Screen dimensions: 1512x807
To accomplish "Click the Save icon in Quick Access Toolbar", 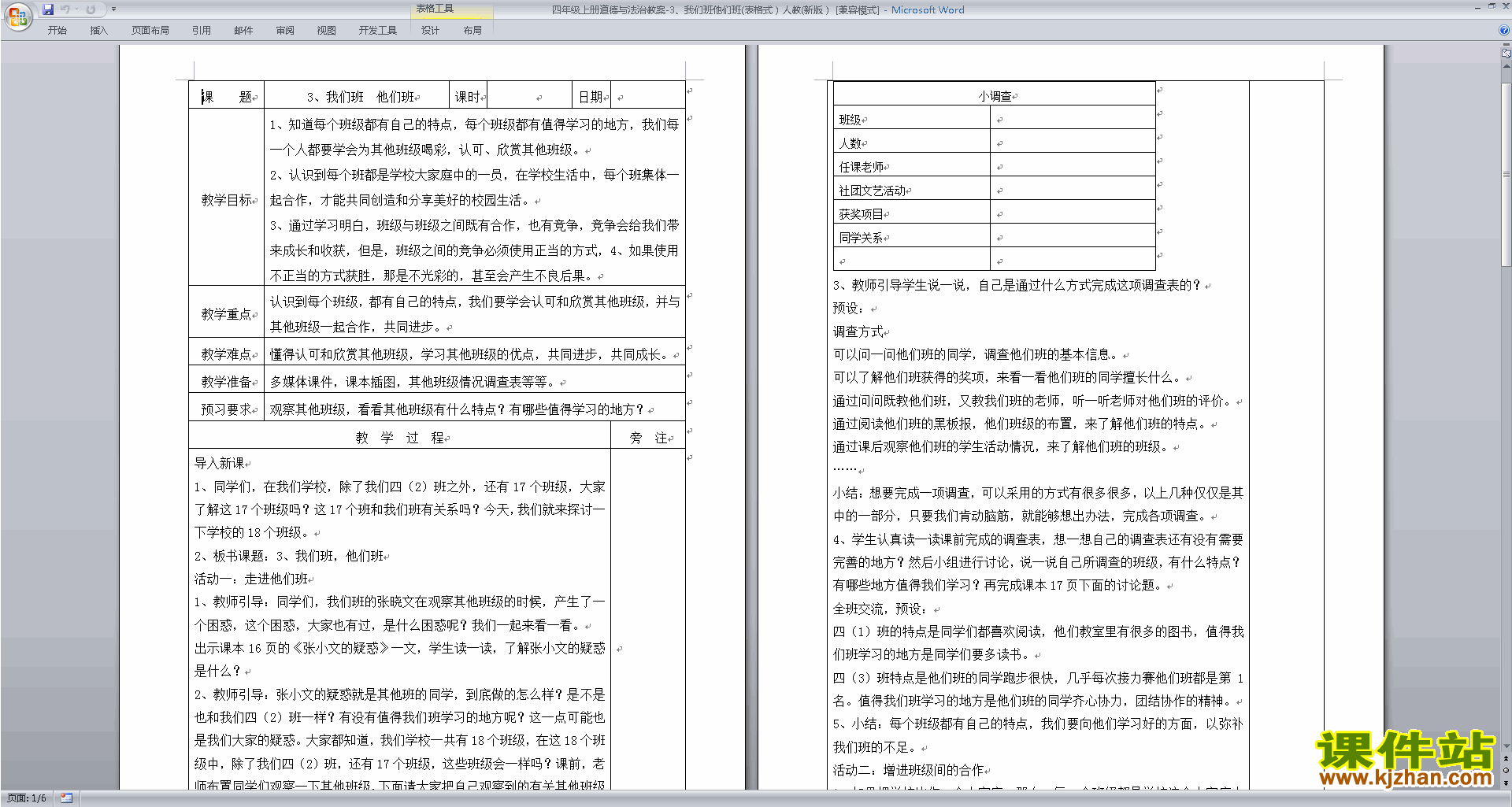I will (48, 9).
